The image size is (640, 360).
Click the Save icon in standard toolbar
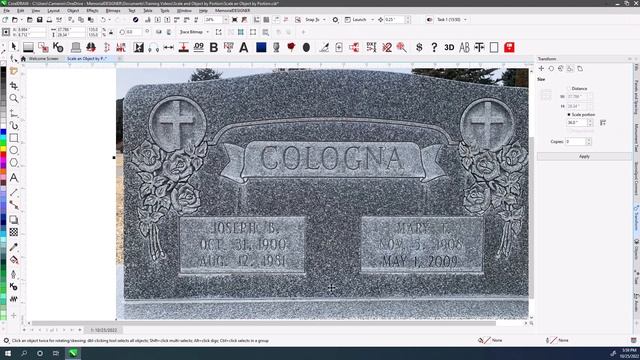pos(40,20)
